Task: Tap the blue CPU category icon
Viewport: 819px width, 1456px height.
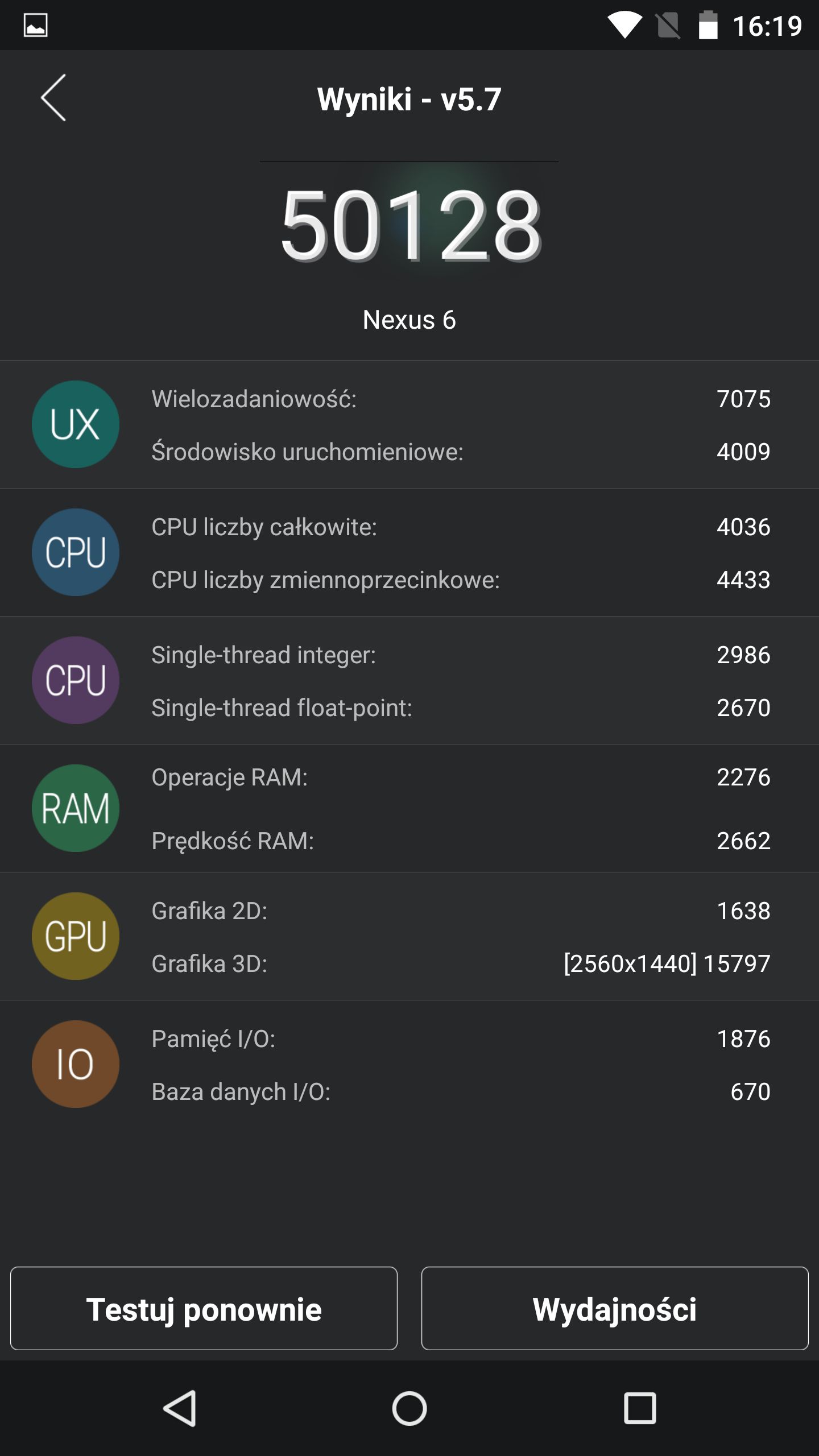Action: point(76,552)
